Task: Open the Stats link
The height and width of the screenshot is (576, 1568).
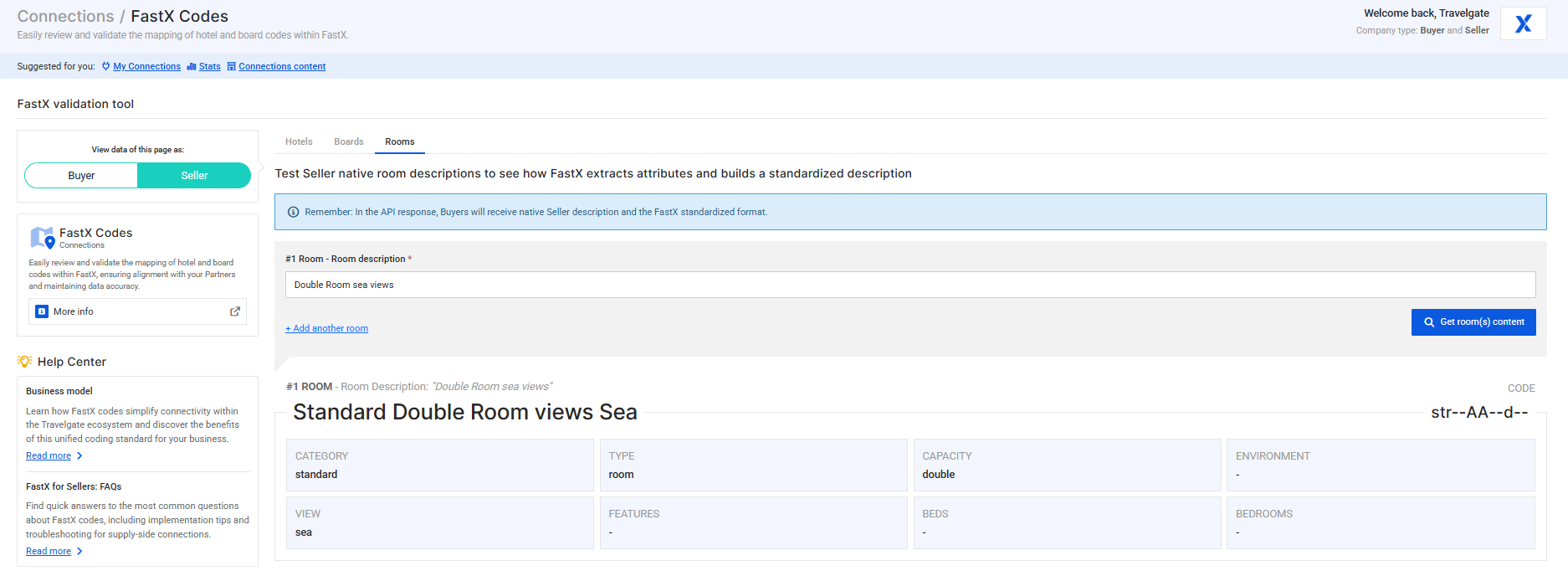Action: (x=210, y=66)
